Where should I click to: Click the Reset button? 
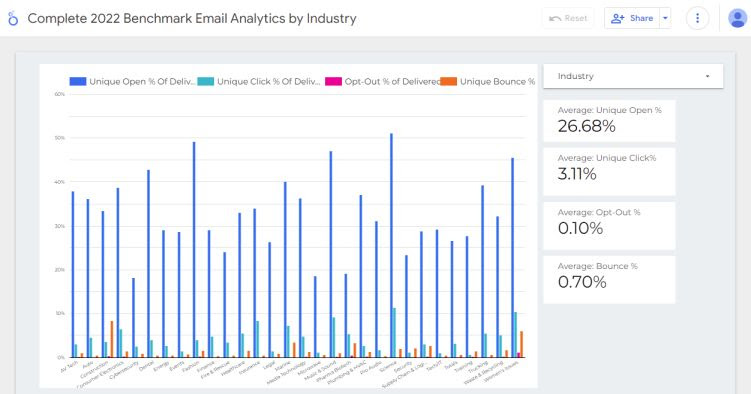tap(568, 18)
